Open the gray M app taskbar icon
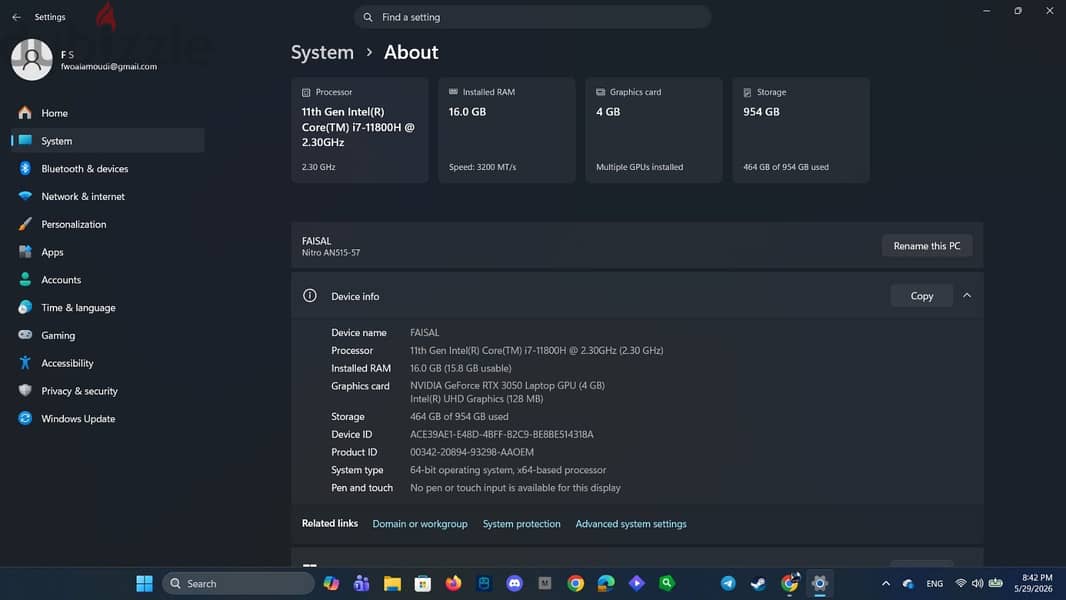The height and width of the screenshot is (600, 1066). point(545,583)
